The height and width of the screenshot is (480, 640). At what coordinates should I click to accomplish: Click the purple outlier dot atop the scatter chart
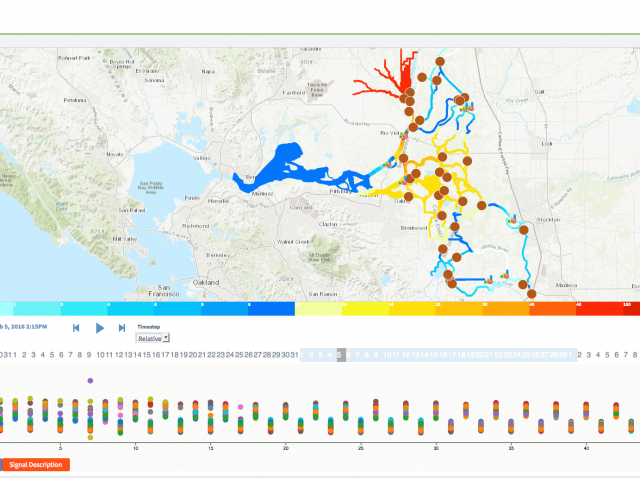(90, 381)
